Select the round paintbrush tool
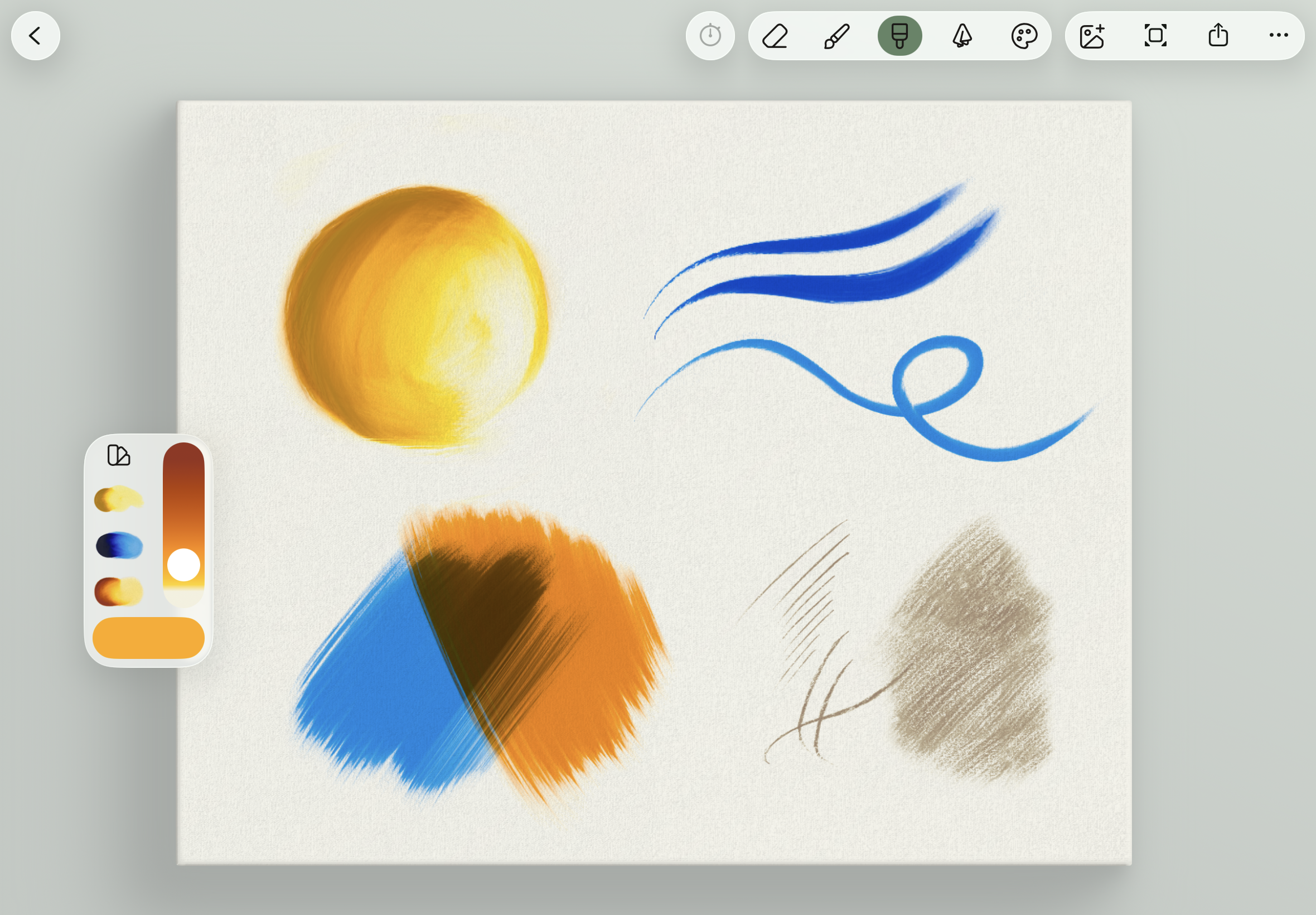 (837, 36)
